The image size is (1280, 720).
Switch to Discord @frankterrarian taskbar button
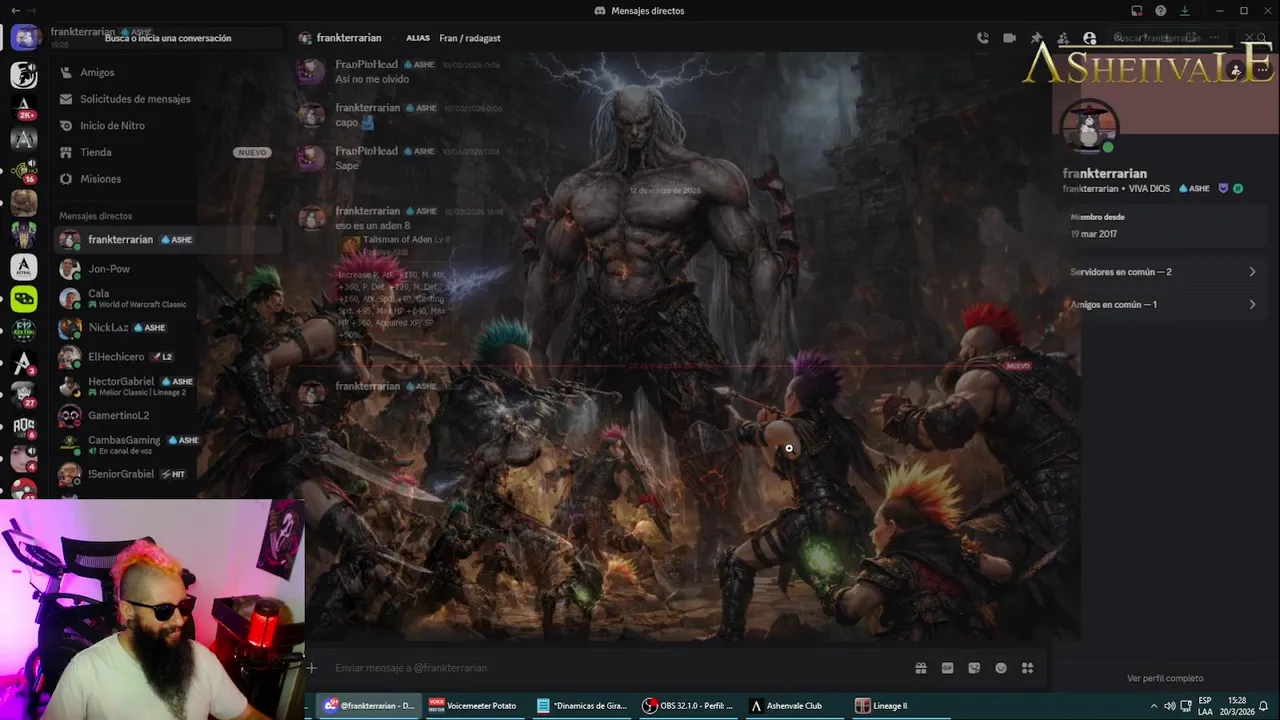pyautogui.click(x=369, y=706)
